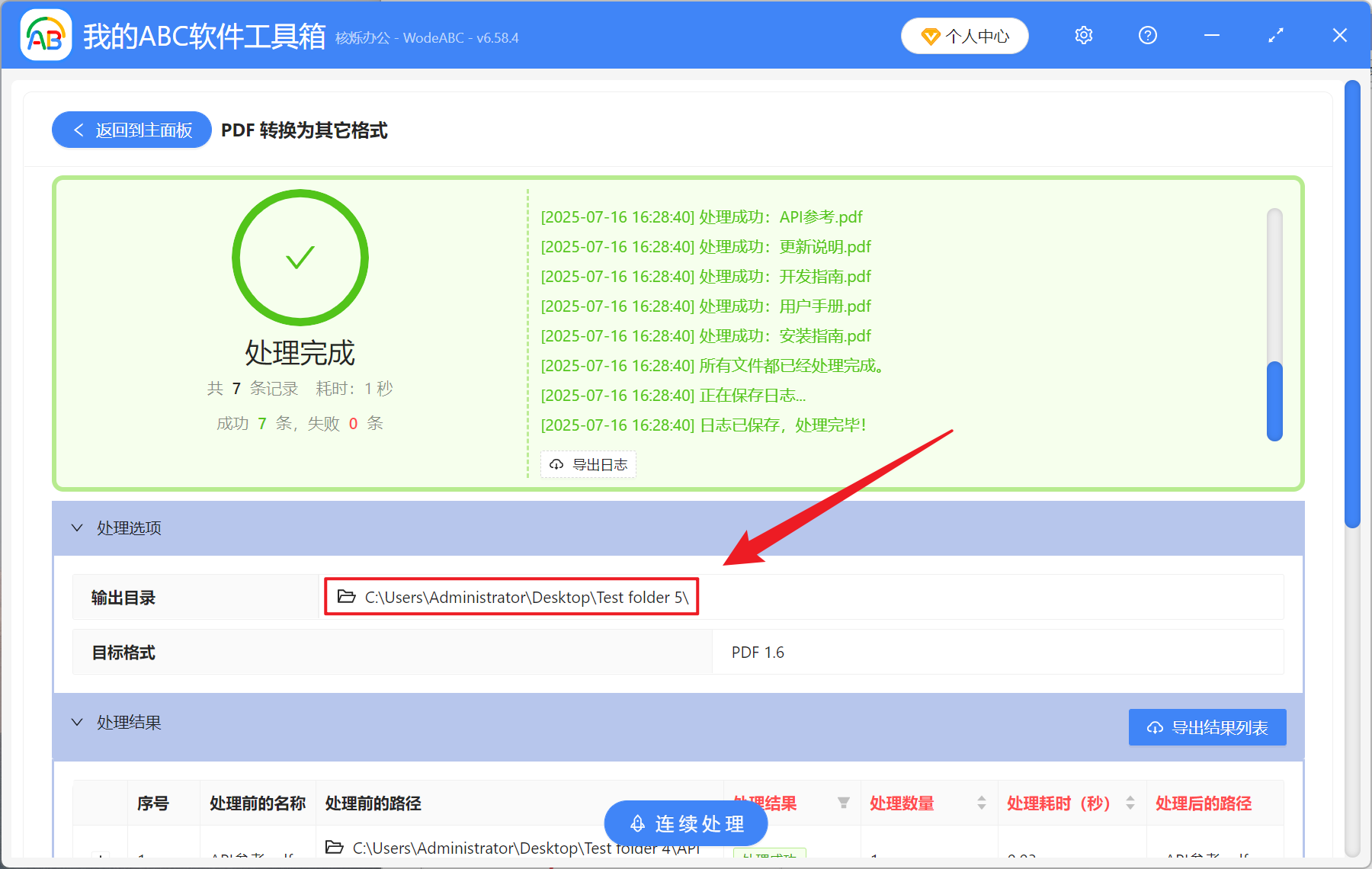Image resolution: width=1372 pixels, height=869 pixels.
Task: Click the diamond icon inside 个人中心 button
Action: click(931, 36)
